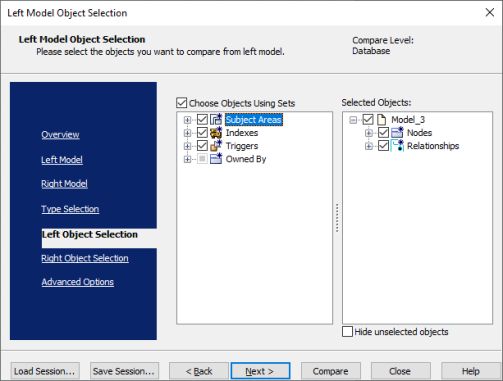The image size is (503, 381).
Task: Expand the Subject Areas tree node
Action: [187, 120]
